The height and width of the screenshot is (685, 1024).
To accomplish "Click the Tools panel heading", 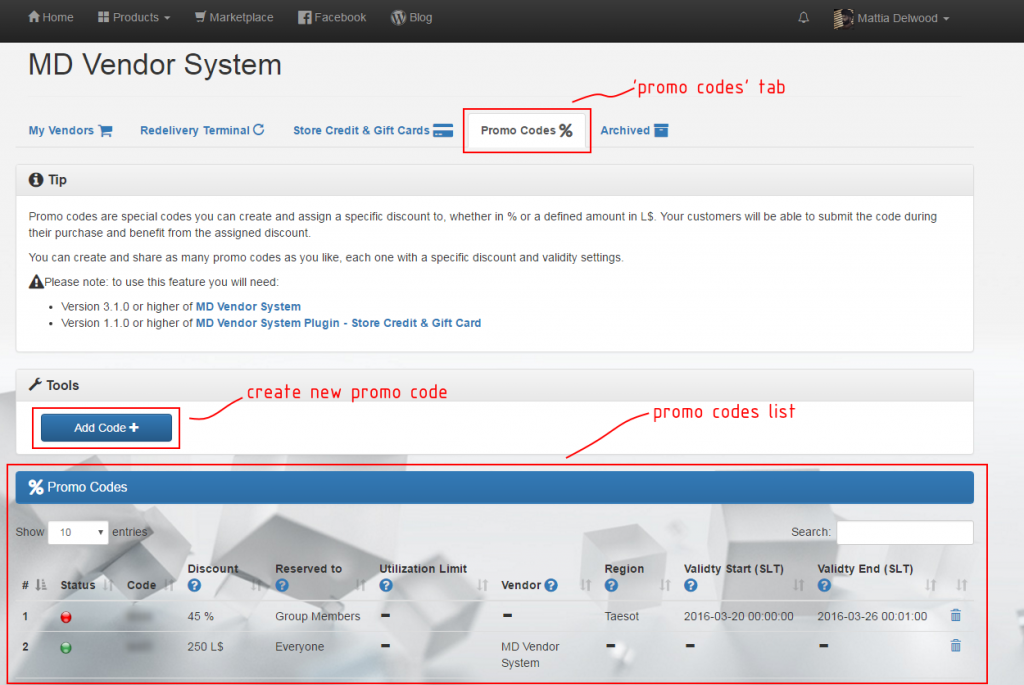I will (494, 385).
